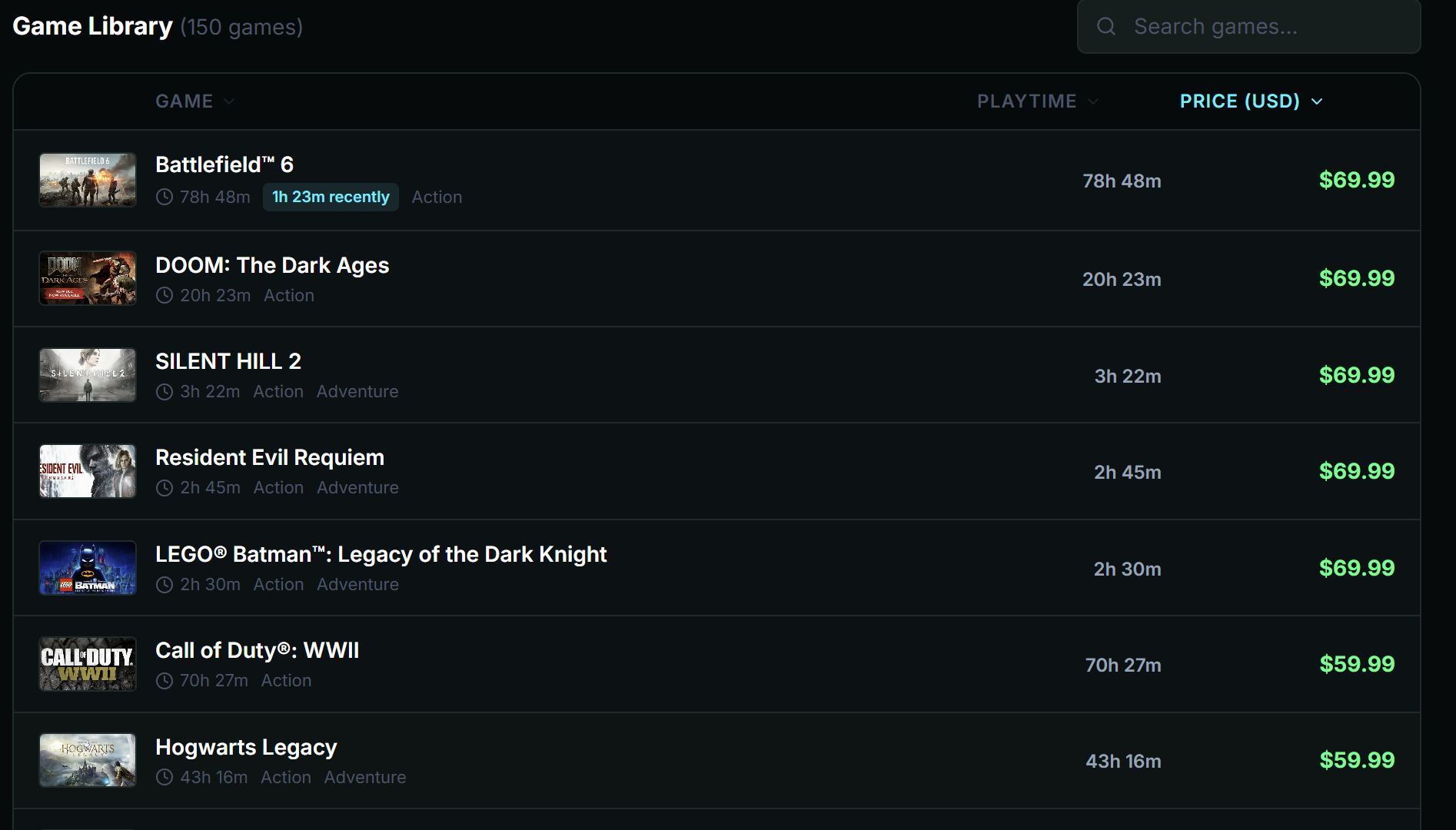Sort by the PLAYTIME column header
Screen dimensions: 1456x830
1038,101
